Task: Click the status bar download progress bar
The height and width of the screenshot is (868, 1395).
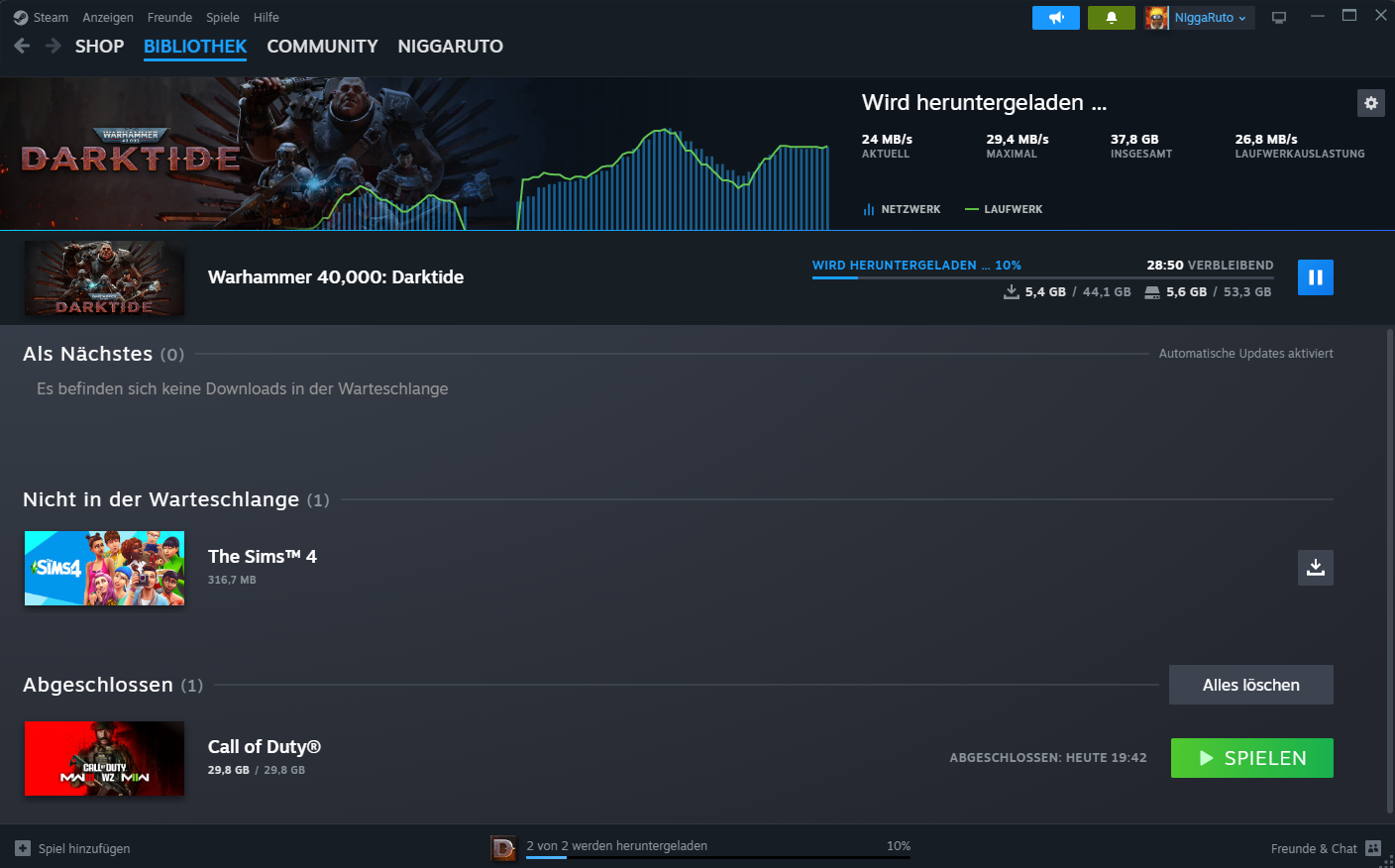Action: (718, 858)
